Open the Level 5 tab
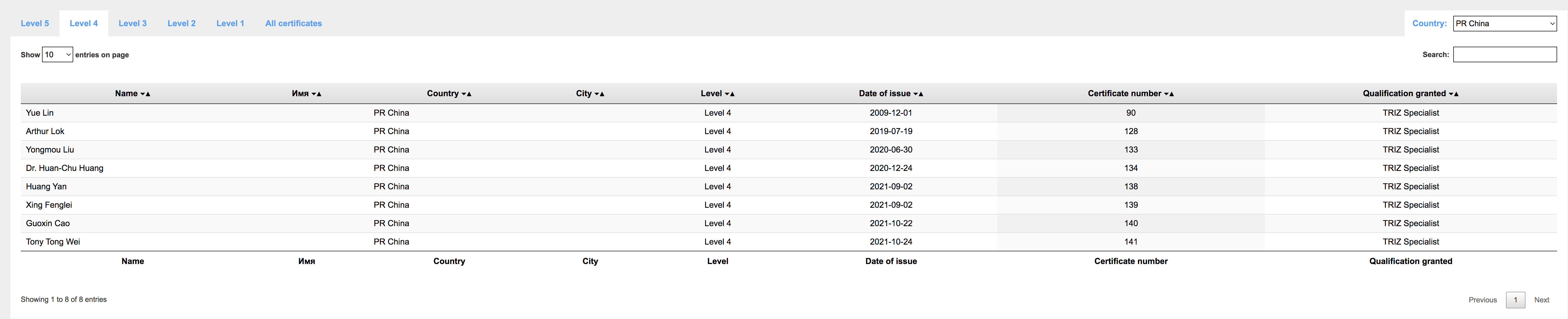The height and width of the screenshot is (319, 1568). pos(35,23)
